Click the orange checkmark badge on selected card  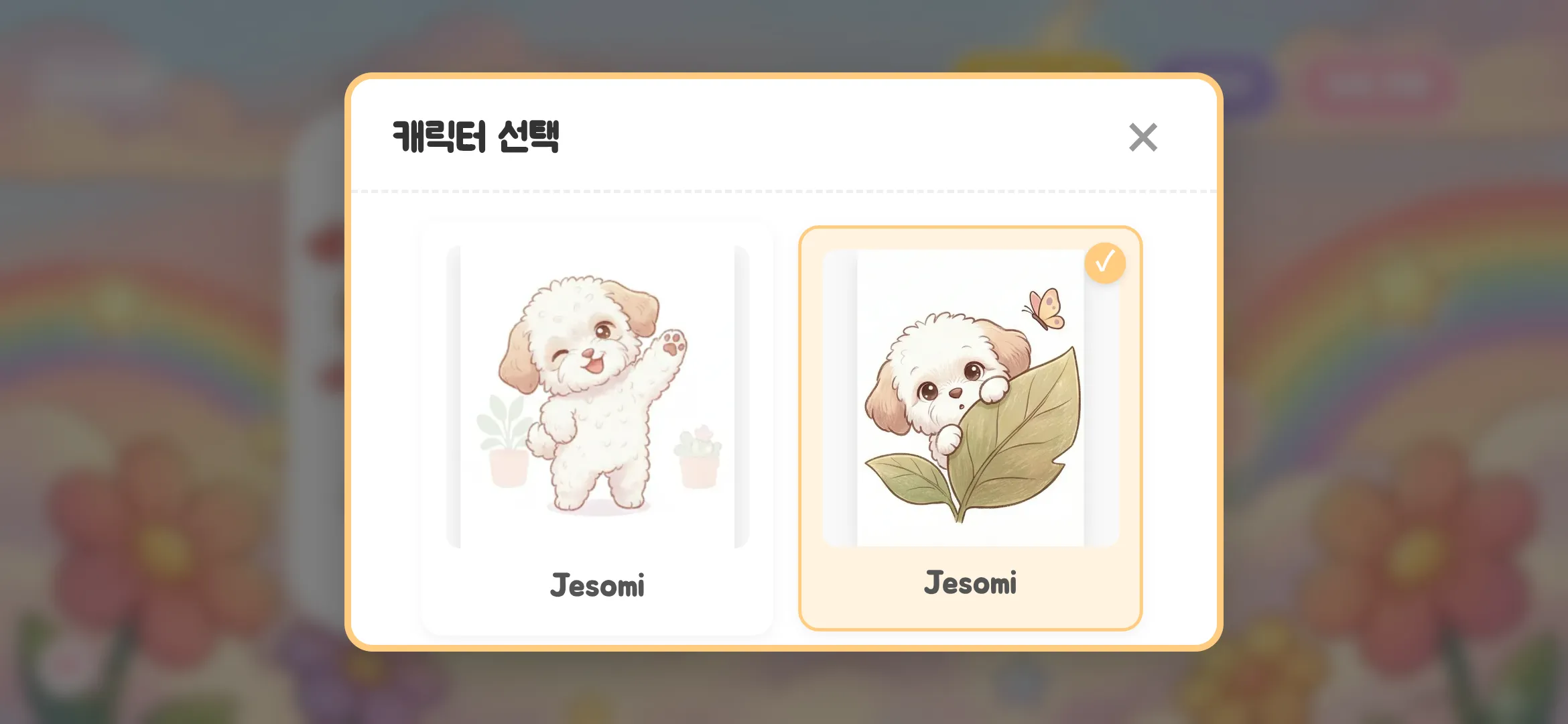tap(1105, 263)
